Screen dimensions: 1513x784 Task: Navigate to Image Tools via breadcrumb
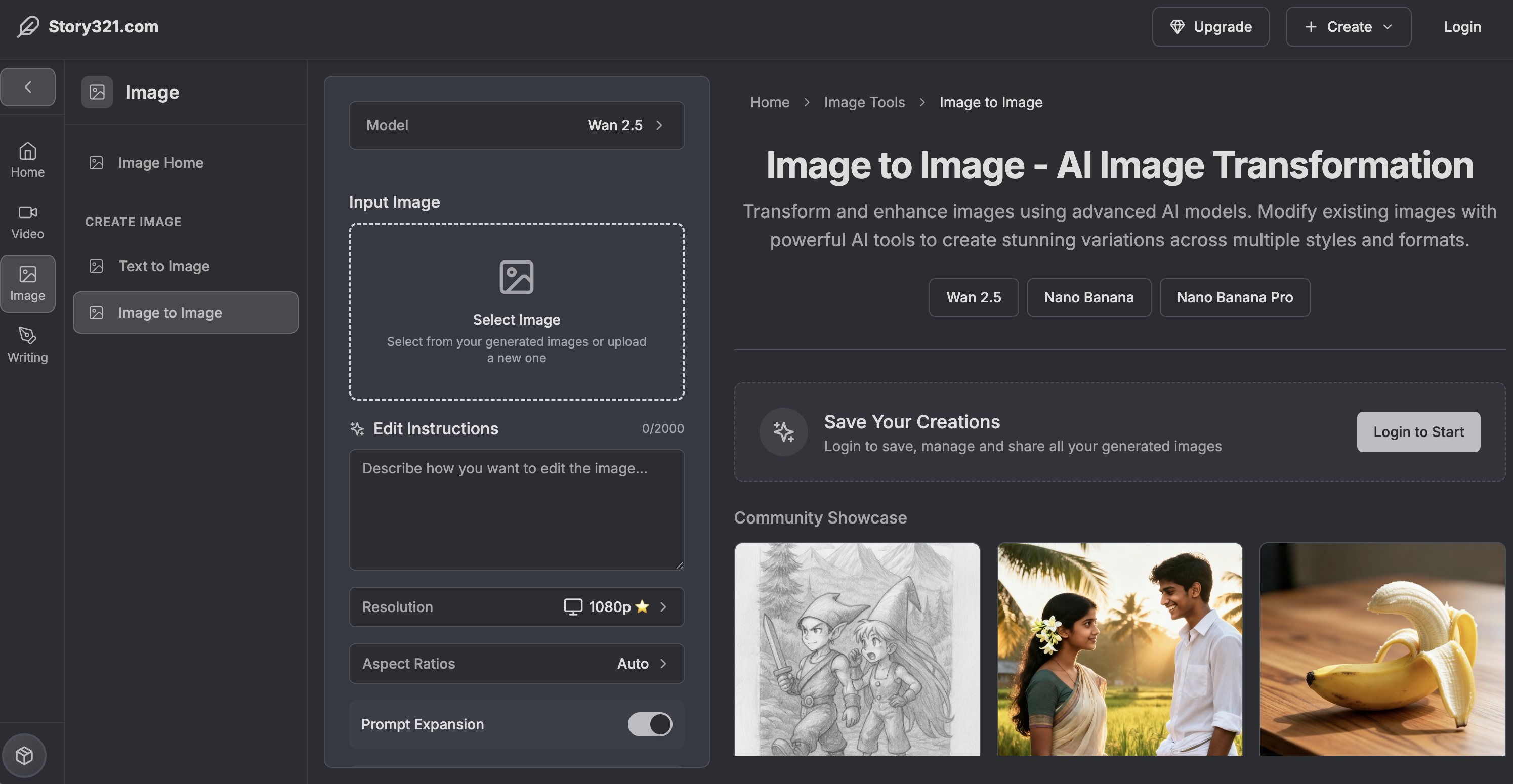click(x=864, y=102)
